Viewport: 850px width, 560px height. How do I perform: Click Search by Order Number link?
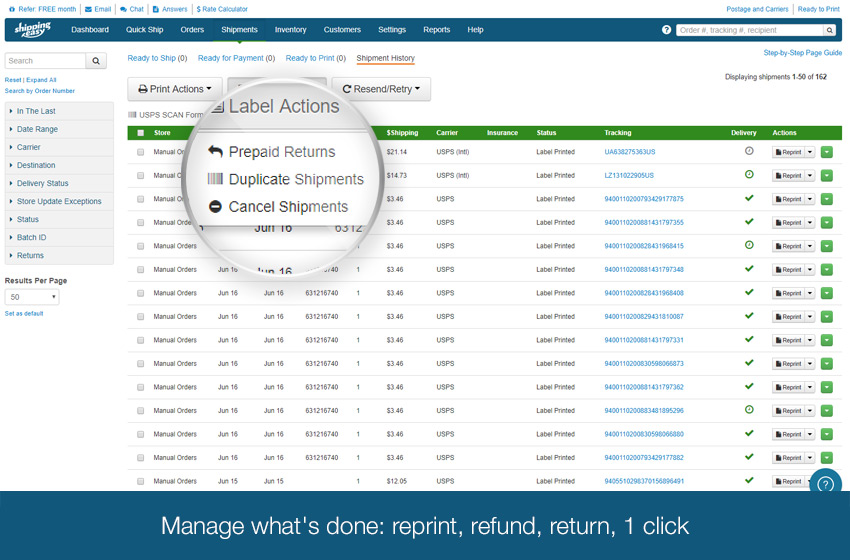click(40, 91)
